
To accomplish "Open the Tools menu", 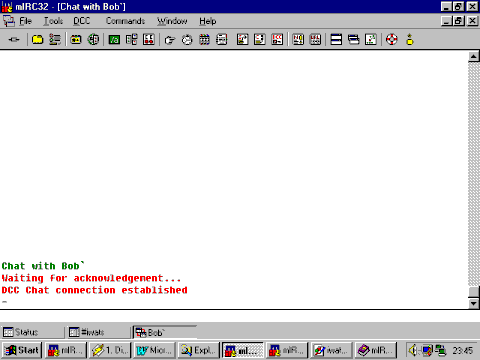I will point(53,21).
